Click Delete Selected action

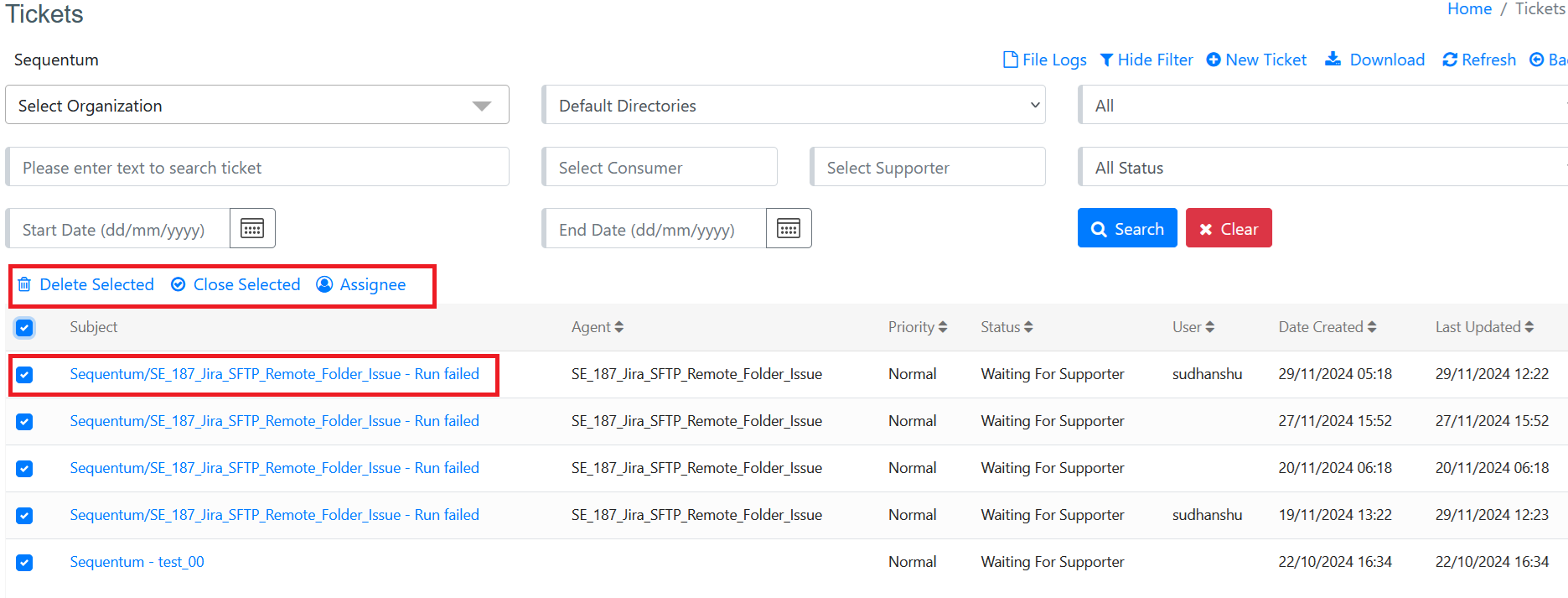(86, 284)
